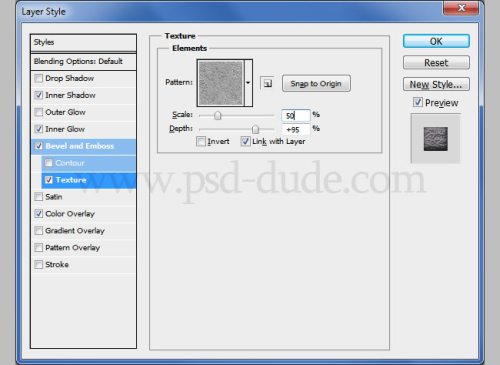Click the new preset from pattern icon
This screenshot has height=365, width=500.
tap(267, 83)
